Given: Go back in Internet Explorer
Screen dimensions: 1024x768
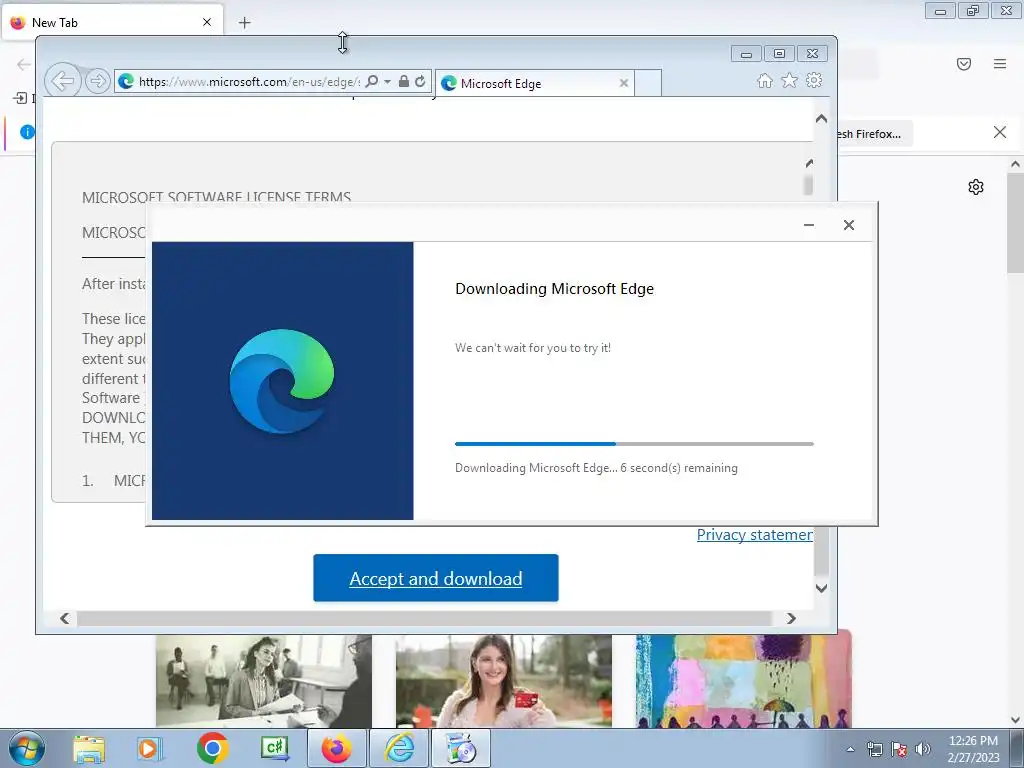Looking at the screenshot, I should pos(63,81).
